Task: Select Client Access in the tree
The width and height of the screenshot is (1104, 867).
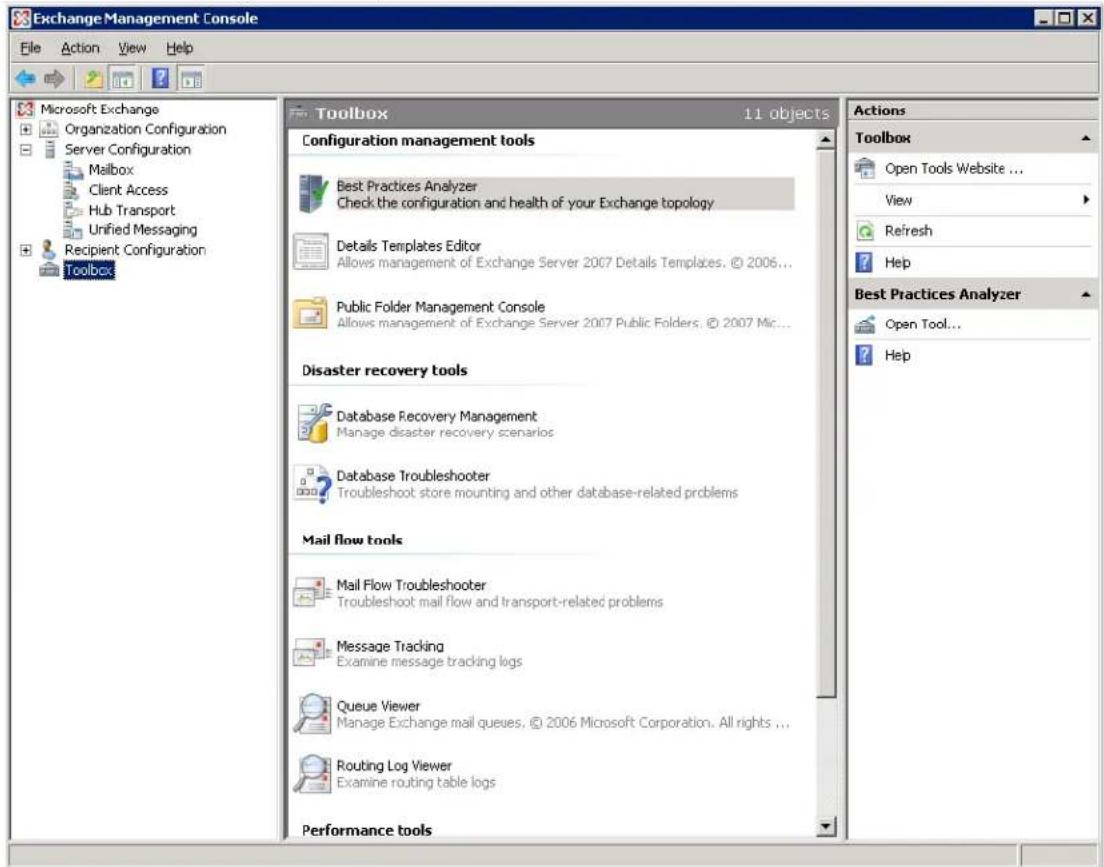Action: 128,190
